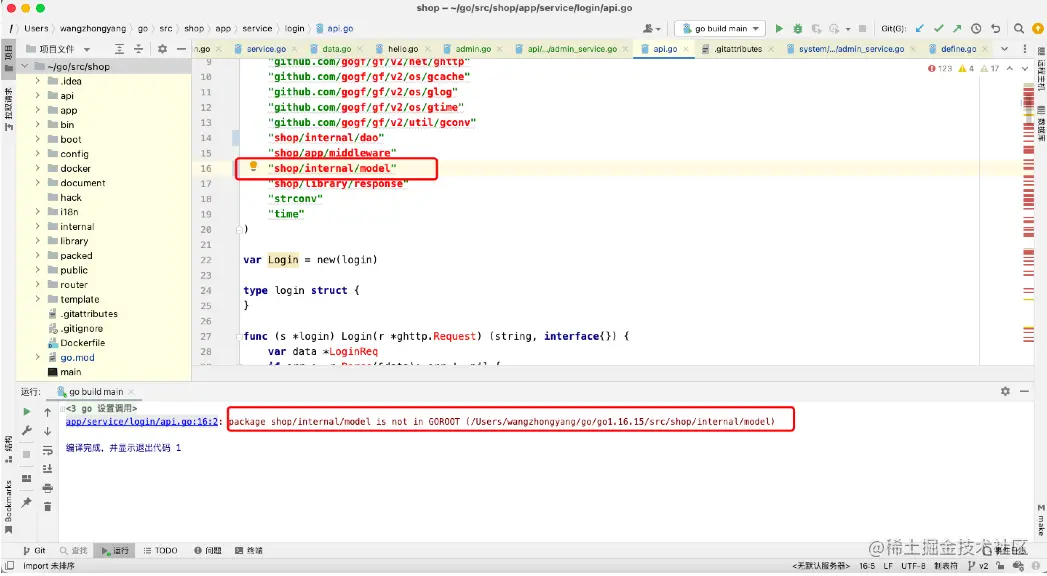Screen dimensions: 1047x576
Task: Rerun build in the Run panel
Action: coord(27,412)
